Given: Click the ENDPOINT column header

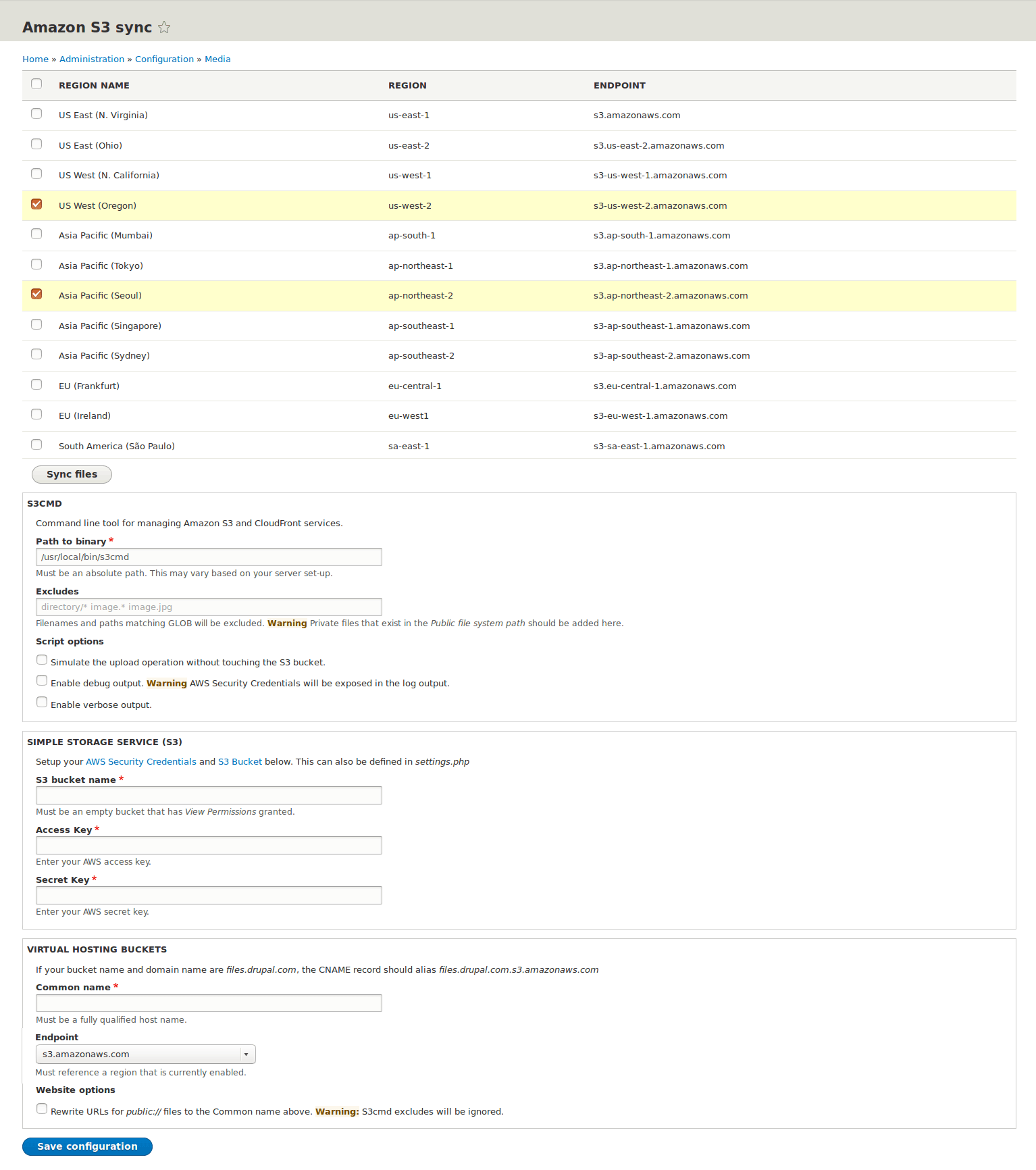Looking at the screenshot, I should [x=619, y=86].
